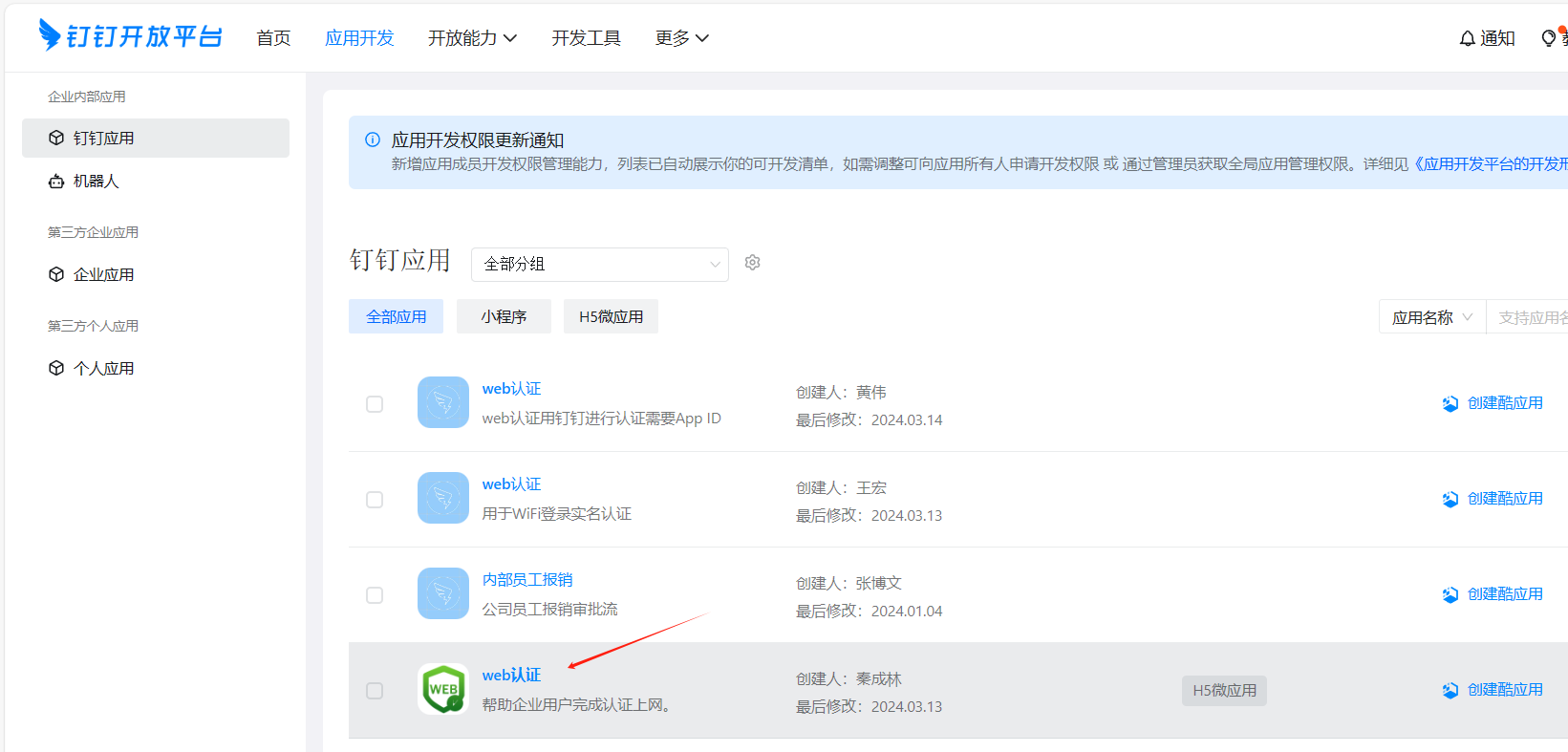Click the 创建人: 张博文 text

coord(848,583)
